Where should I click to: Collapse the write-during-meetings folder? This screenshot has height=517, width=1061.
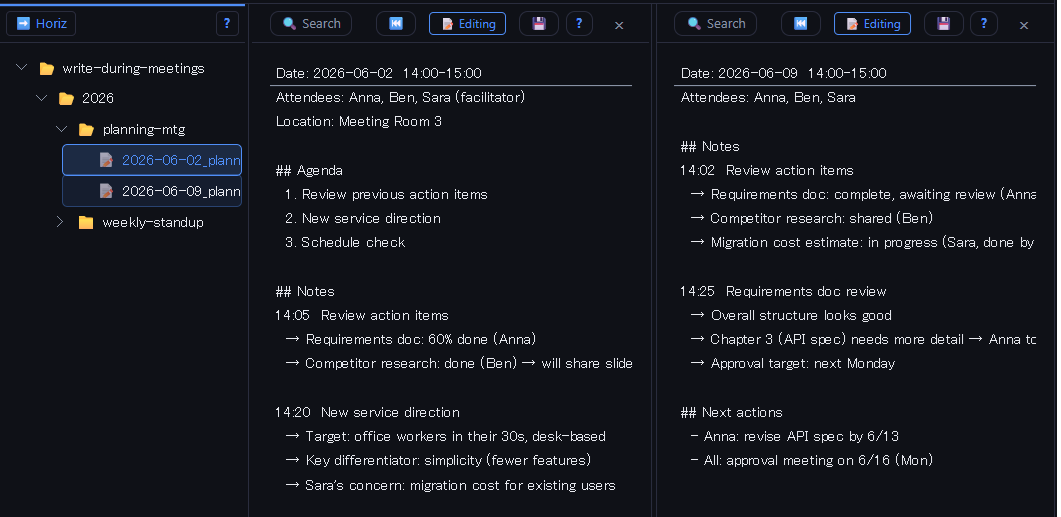(22, 68)
